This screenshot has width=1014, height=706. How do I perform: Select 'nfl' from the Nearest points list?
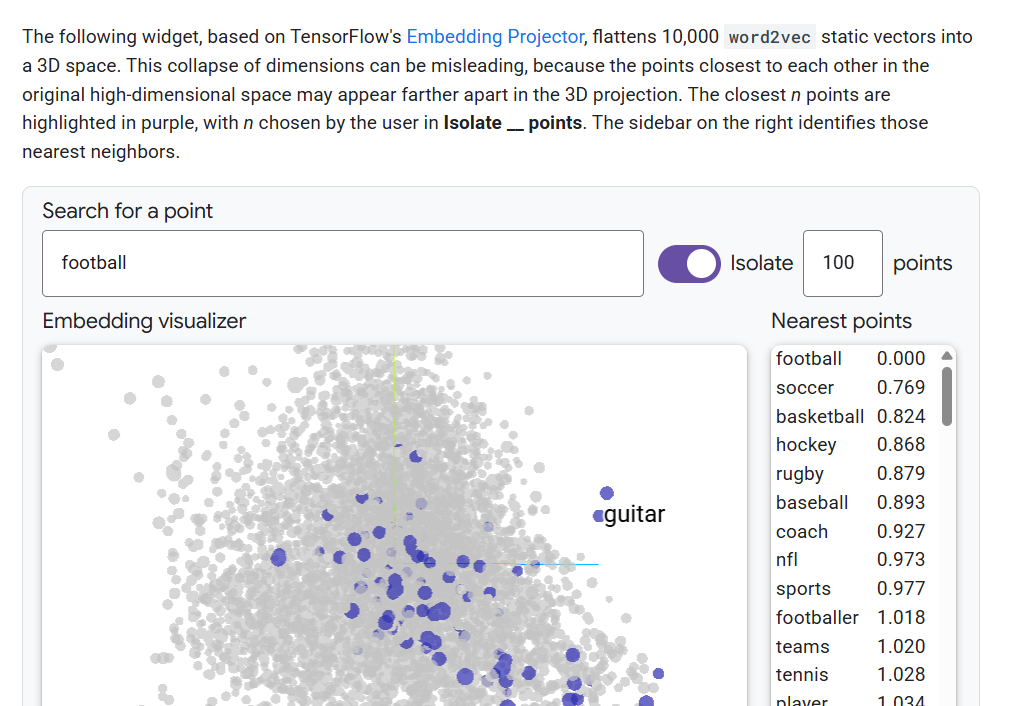tap(787, 560)
